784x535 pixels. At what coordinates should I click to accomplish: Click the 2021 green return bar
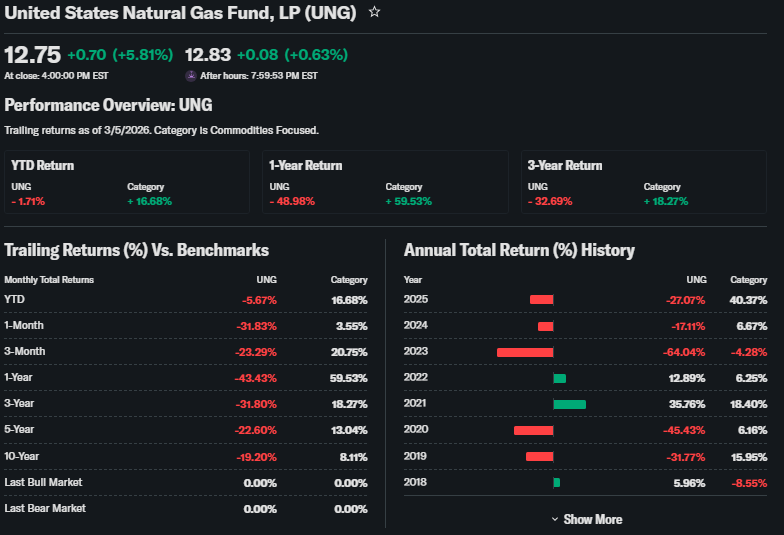[569, 404]
